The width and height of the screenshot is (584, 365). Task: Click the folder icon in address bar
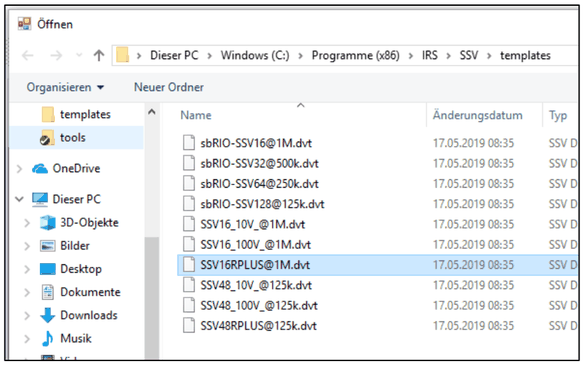tap(123, 55)
